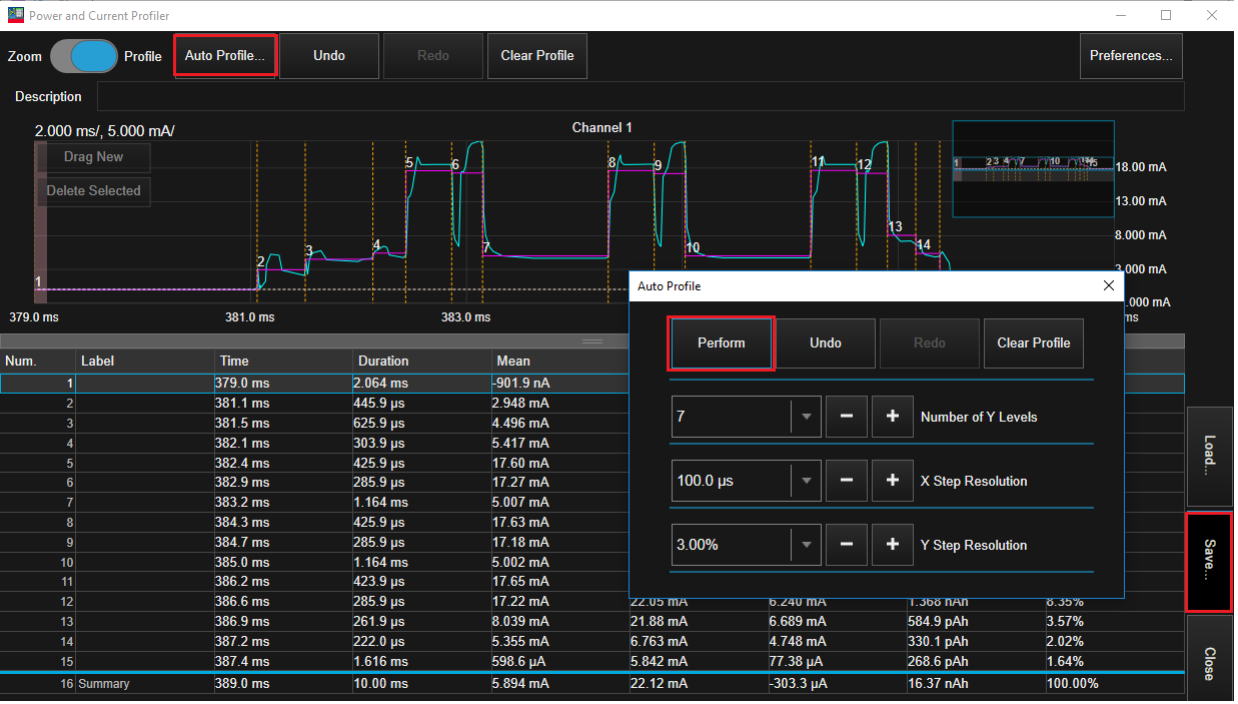This screenshot has width=1238, height=704.
Task: Select the waveform overview thumbnail
Action: (x=1033, y=168)
